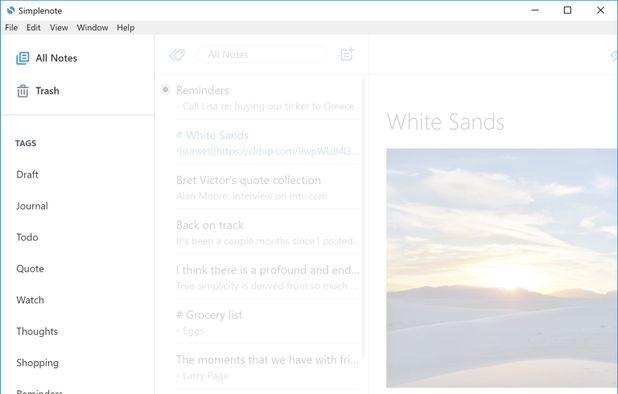Screen dimensions: 618x394
Task: Toggle the pin on Reminders note
Action: click(165, 90)
